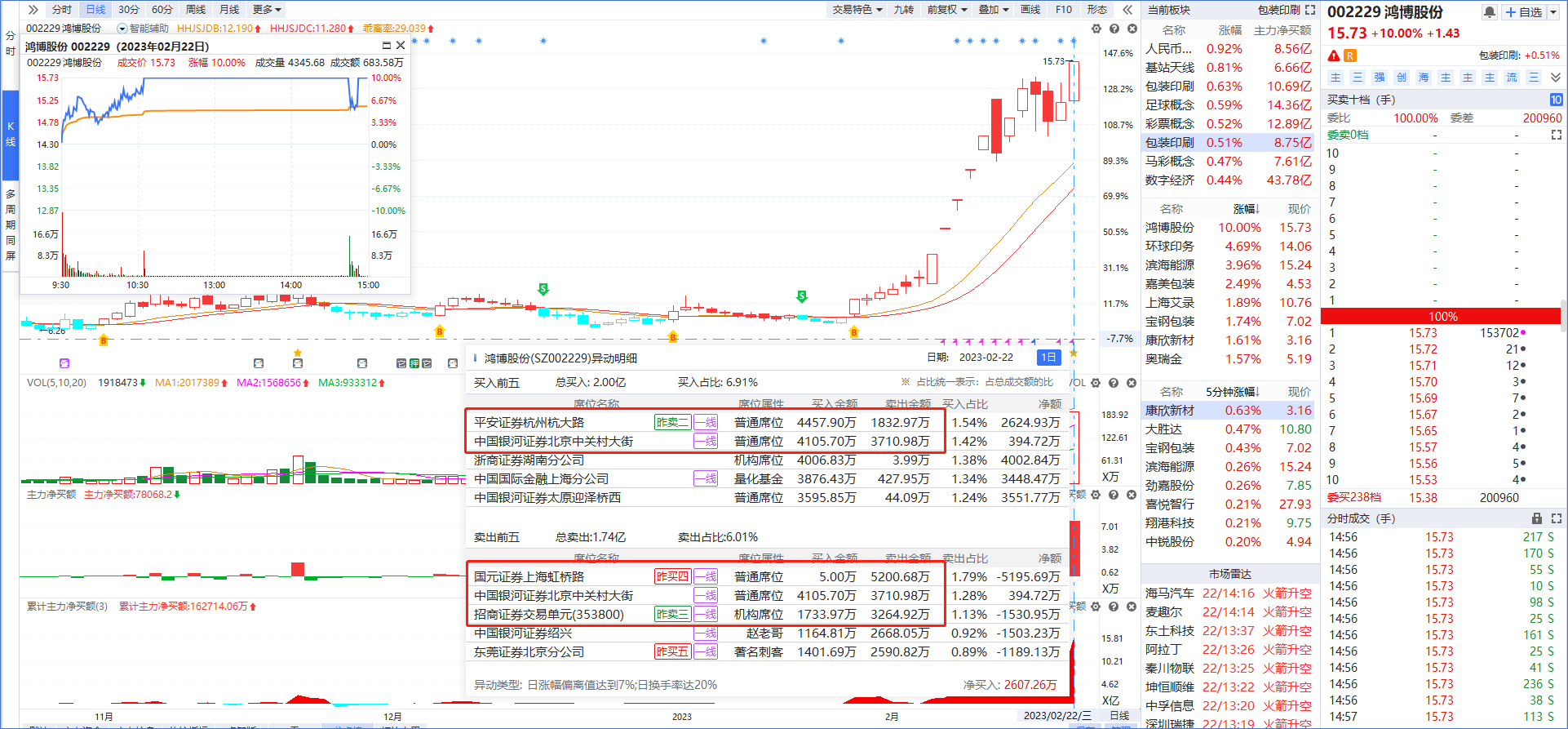Click the 海 stock tag in the tags row
Image resolution: width=1568 pixels, height=729 pixels.
(x=1424, y=78)
